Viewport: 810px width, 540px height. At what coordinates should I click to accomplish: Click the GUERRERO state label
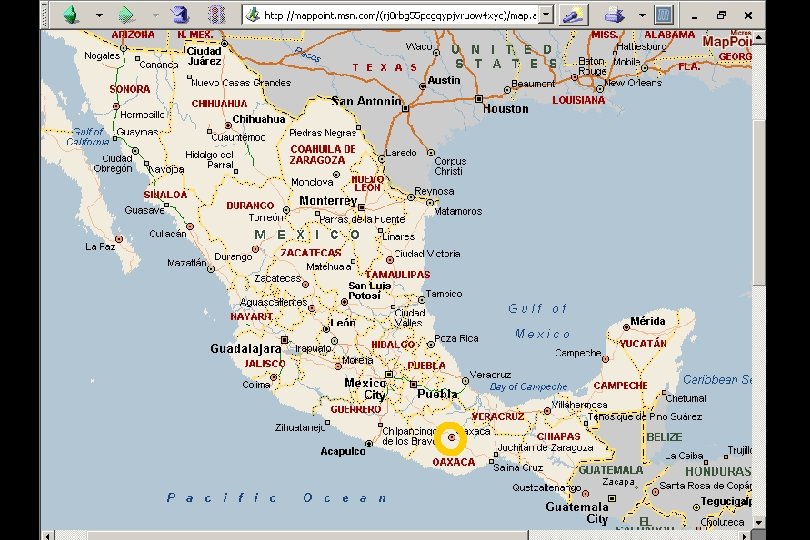point(355,409)
